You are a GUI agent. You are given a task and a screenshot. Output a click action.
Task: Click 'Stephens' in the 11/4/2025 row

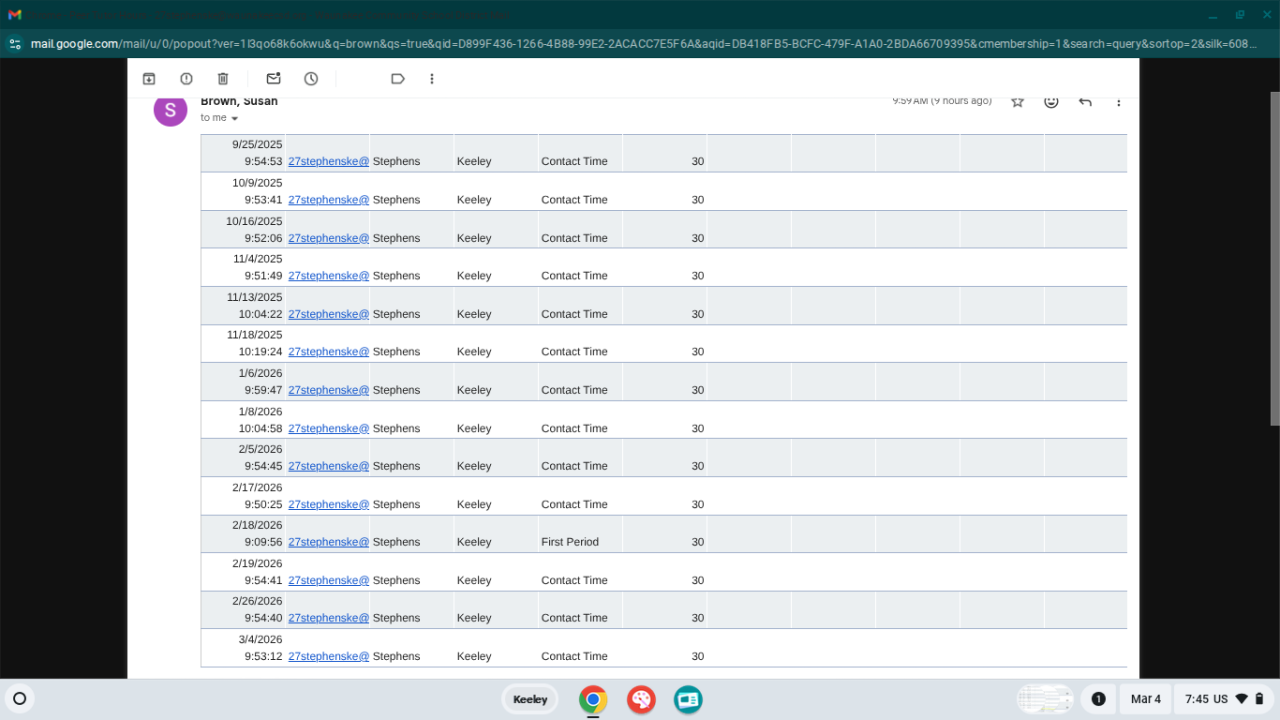tap(396, 276)
